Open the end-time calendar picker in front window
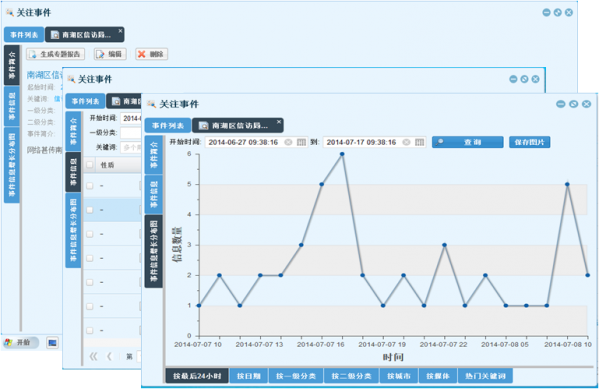 [x=419, y=142]
